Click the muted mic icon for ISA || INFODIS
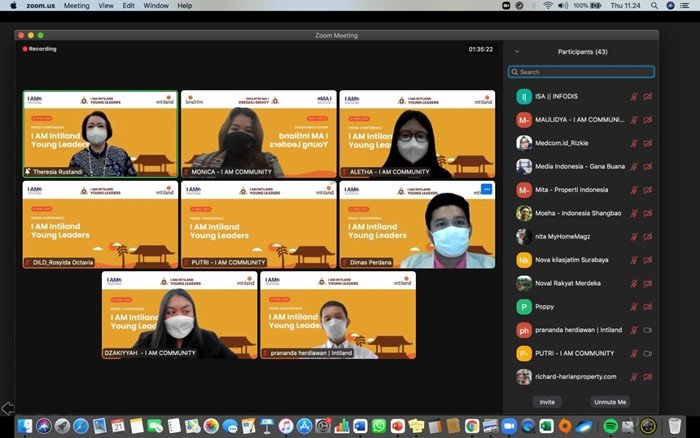Screen dimensions: 700x438 click(633, 96)
